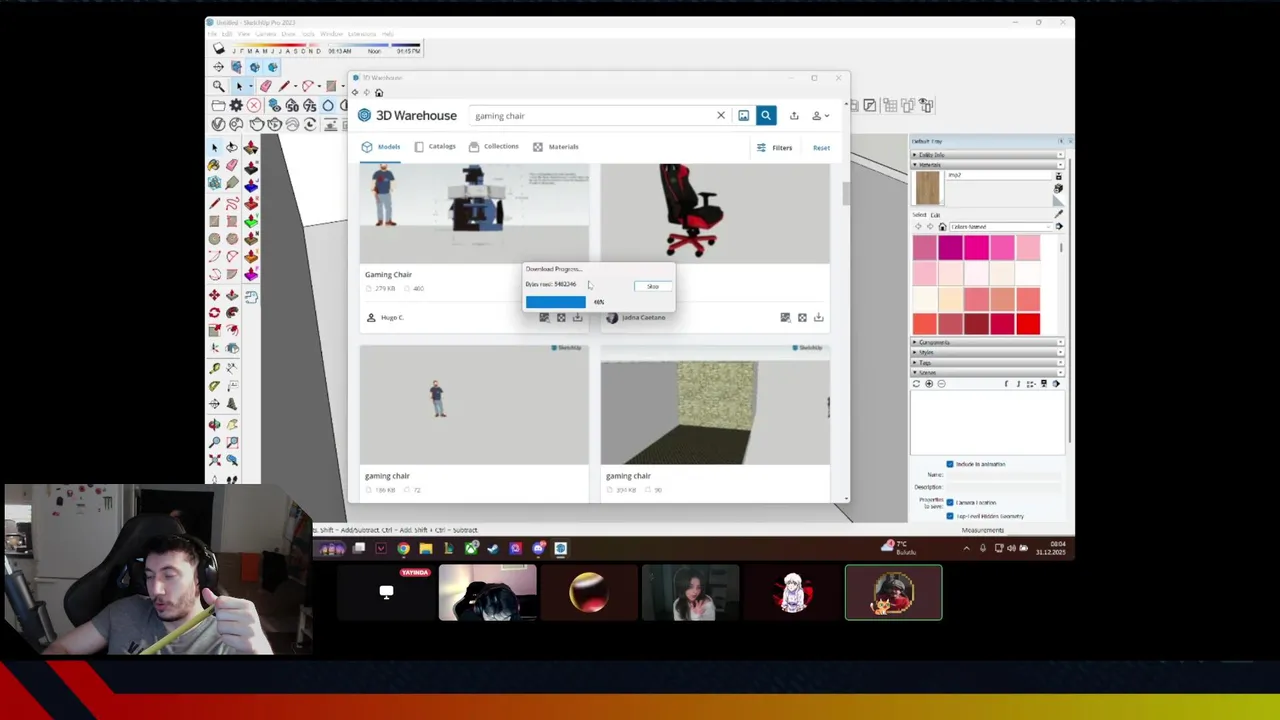Viewport: 1280px width, 720px height.
Task: Expand the Entity Info panel
Action: click(x=987, y=155)
